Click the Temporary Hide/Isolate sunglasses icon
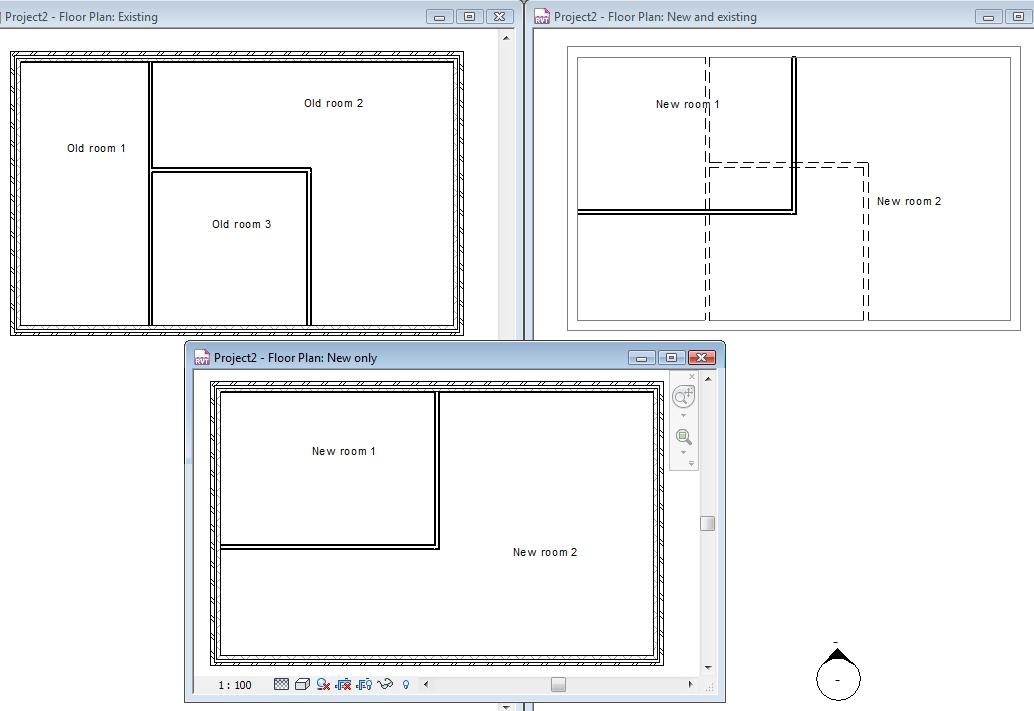The image size is (1034, 711). (385, 684)
